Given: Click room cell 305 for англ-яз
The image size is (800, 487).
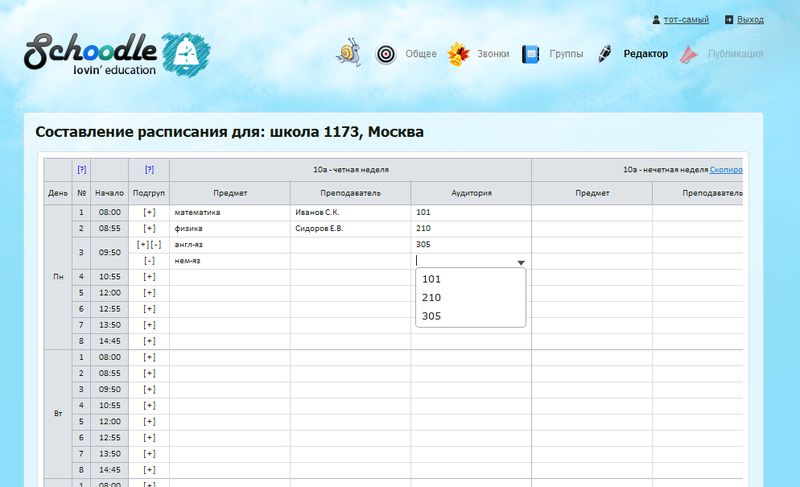Looking at the screenshot, I should (471, 245).
